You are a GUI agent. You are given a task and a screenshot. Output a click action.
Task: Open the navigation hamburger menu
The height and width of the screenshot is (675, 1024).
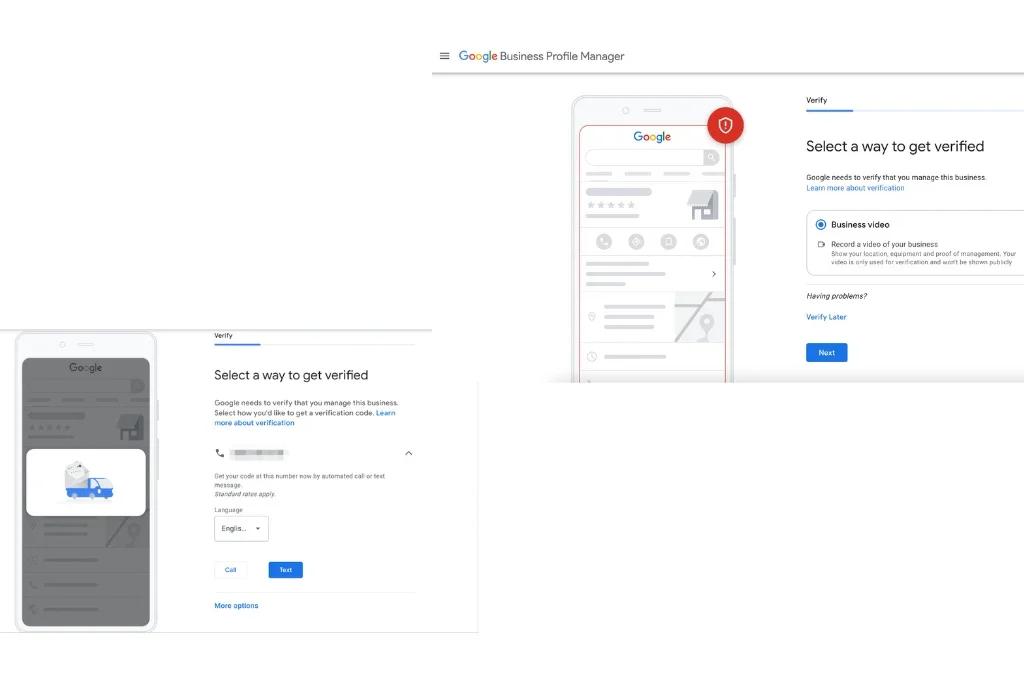pos(444,56)
